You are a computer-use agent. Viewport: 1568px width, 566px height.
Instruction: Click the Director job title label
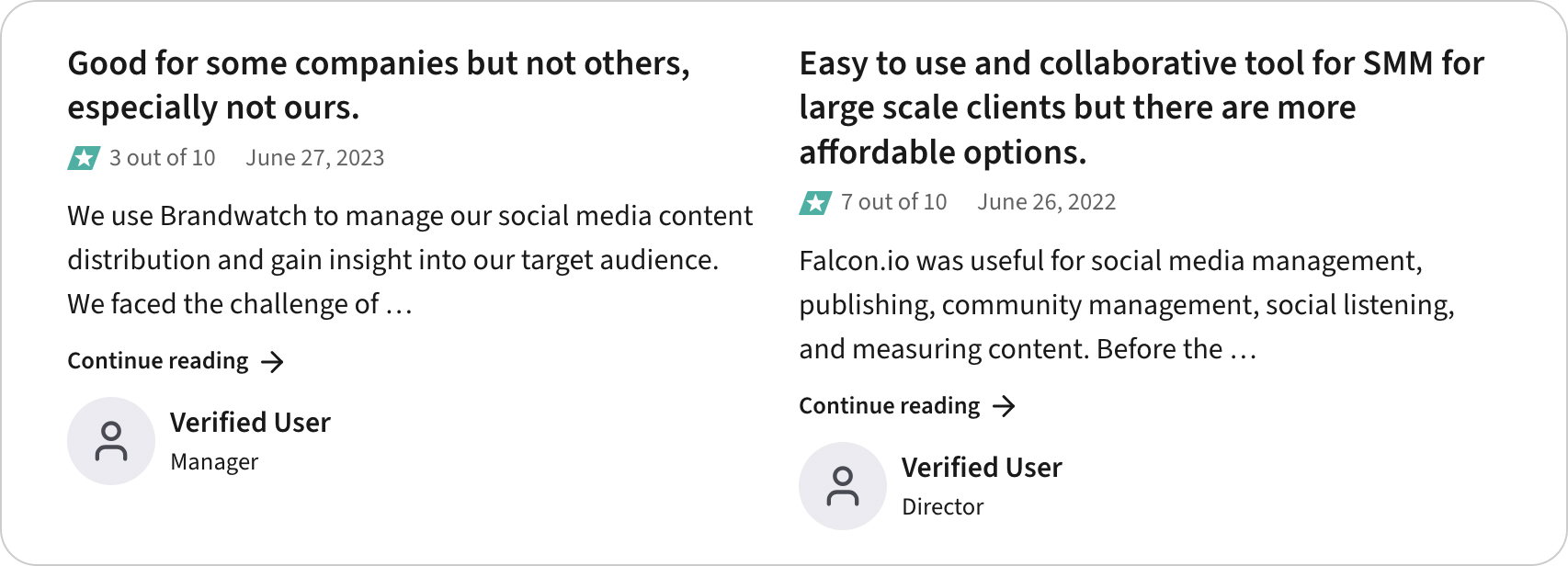[942, 507]
